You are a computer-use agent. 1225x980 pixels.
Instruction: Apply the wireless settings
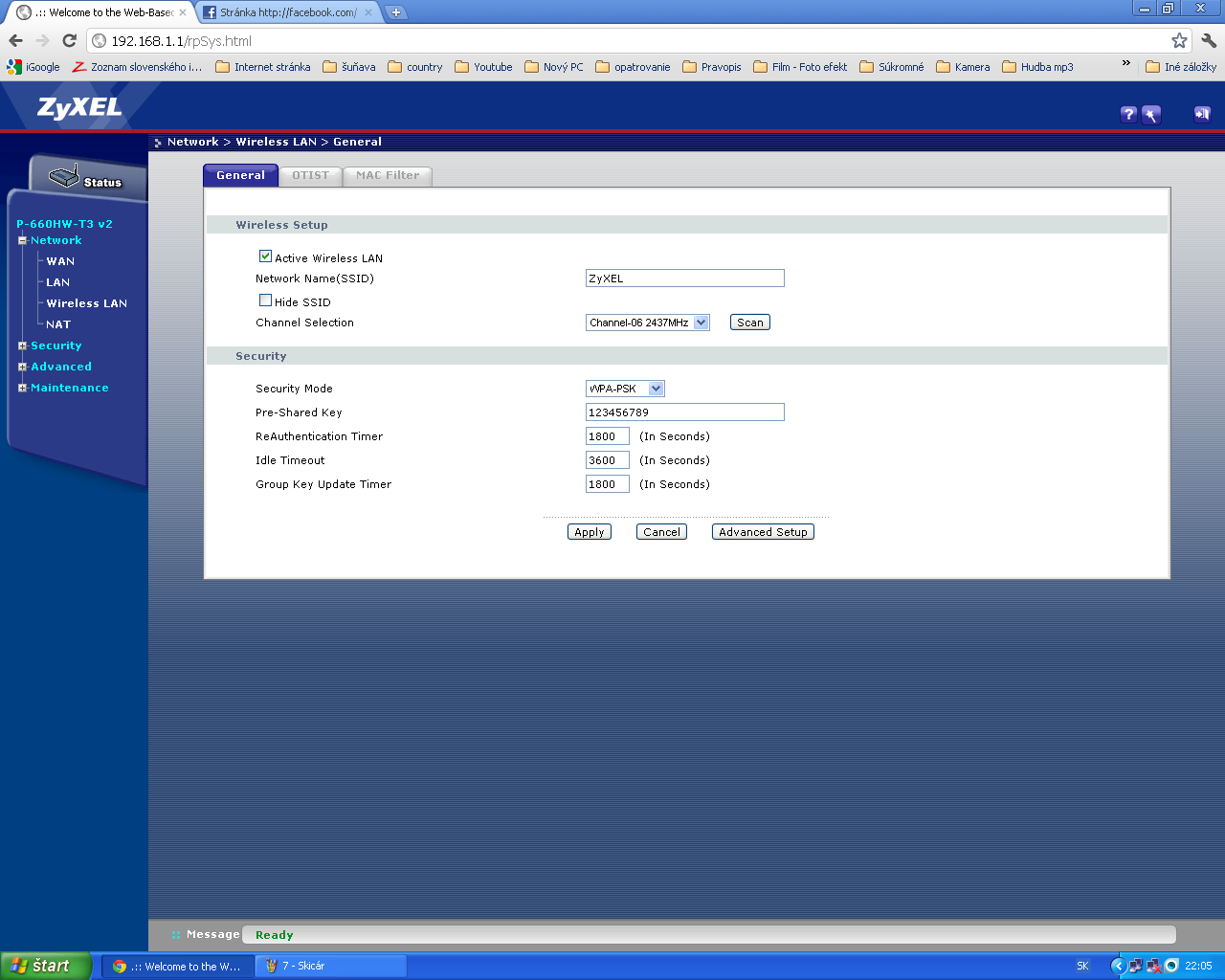[x=590, y=532]
